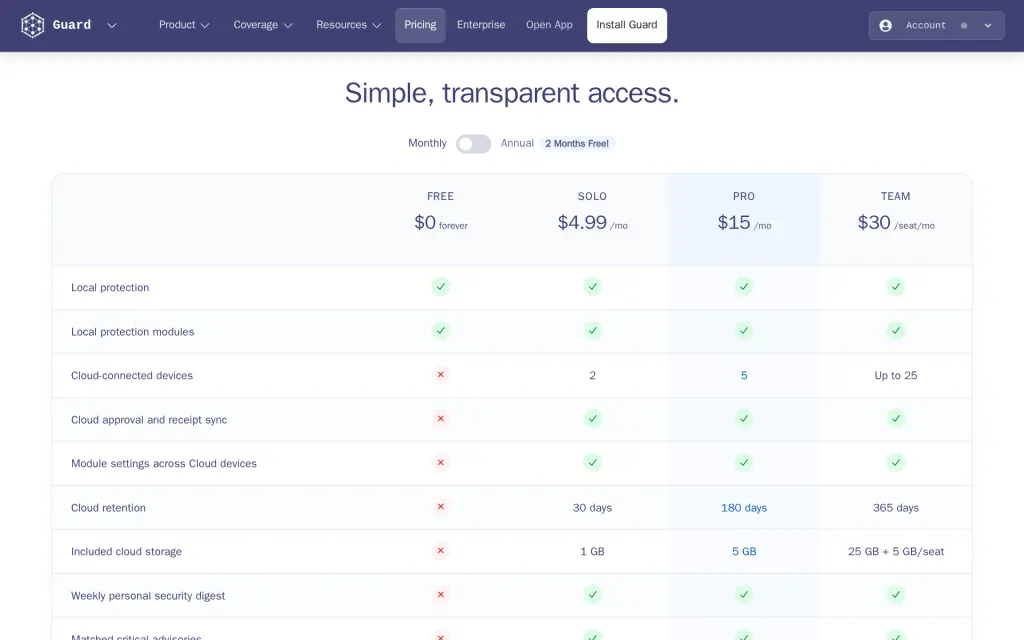1024x640 pixels.
Task: Click the 2 Months Free! badge
Action: tap(577, 144)
